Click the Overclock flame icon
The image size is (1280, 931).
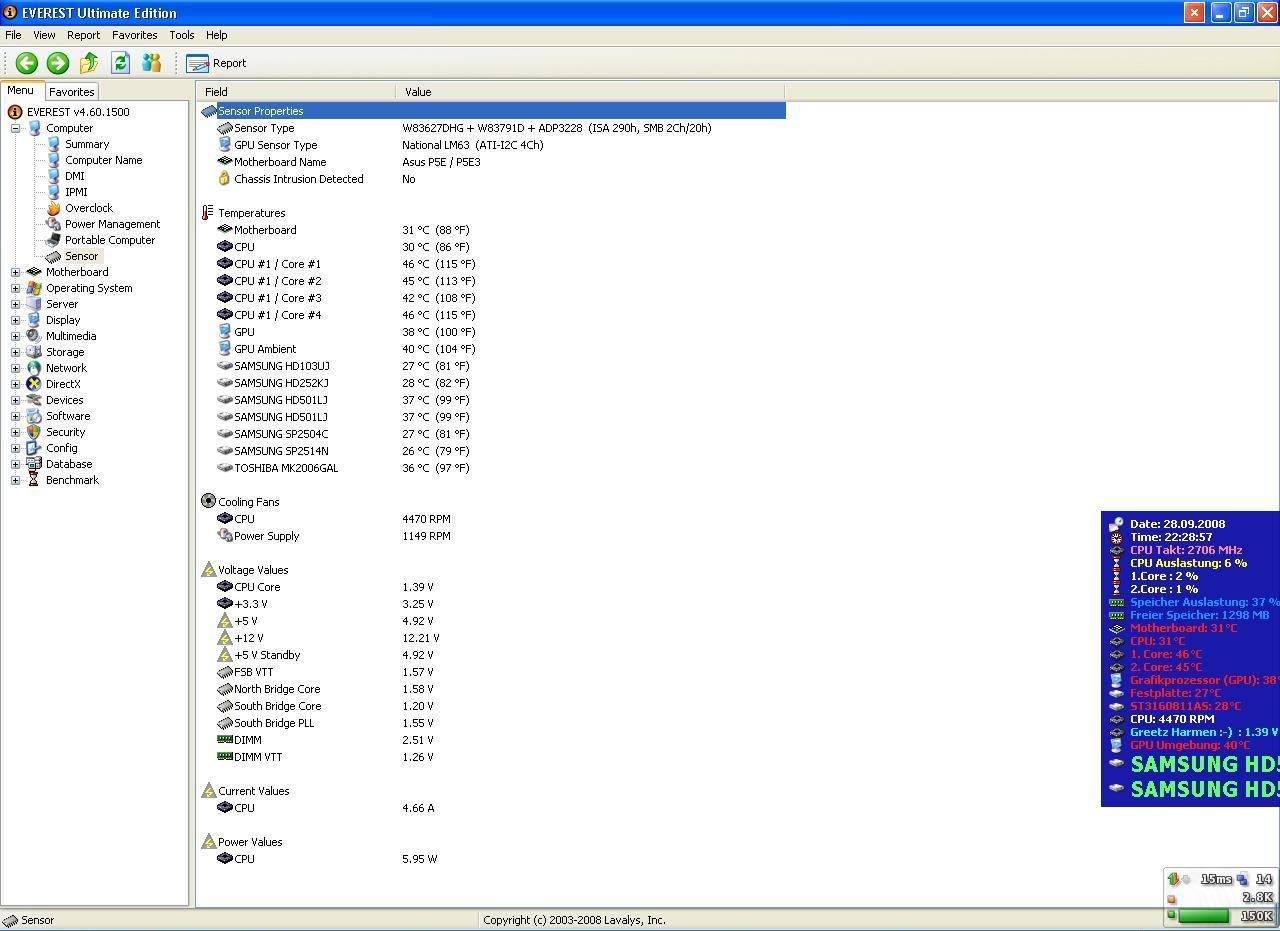click(53, 208)
